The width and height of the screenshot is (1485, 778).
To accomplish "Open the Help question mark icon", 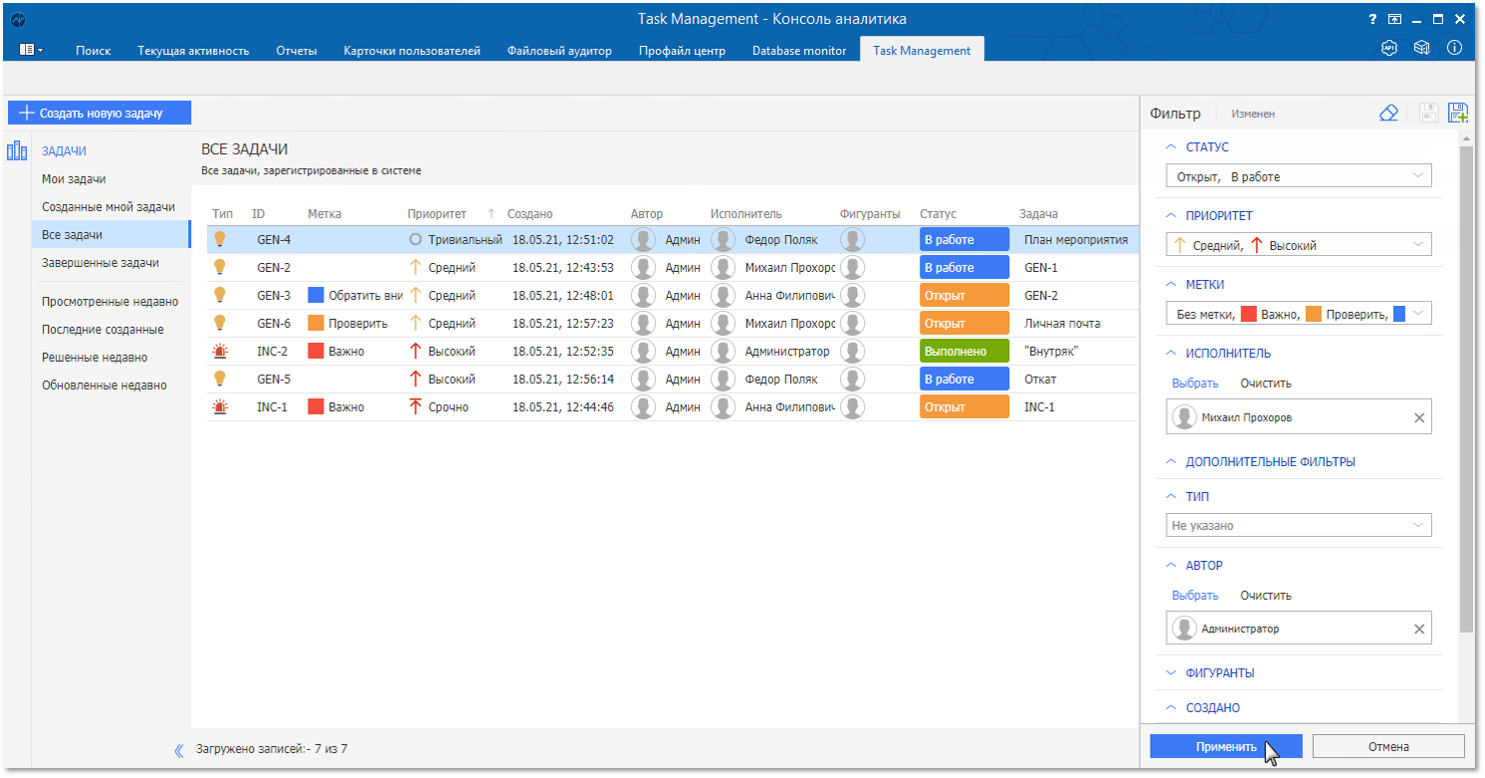I will [1373, 19].
